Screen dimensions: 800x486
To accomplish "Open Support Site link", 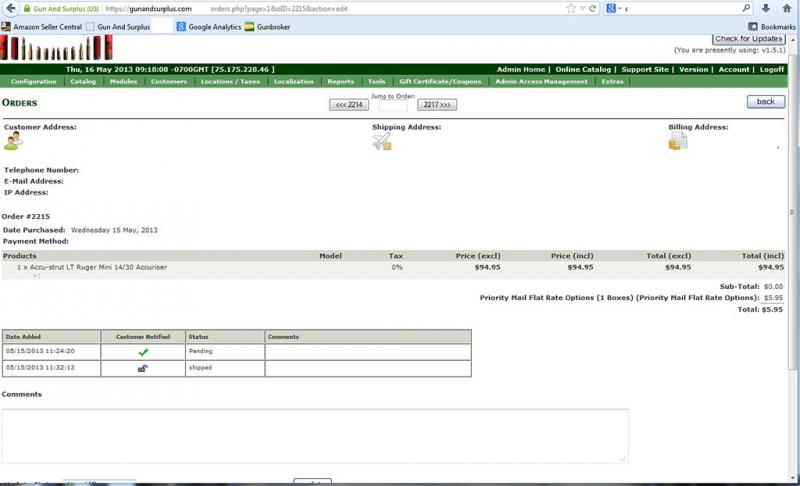I will [645, 69].
